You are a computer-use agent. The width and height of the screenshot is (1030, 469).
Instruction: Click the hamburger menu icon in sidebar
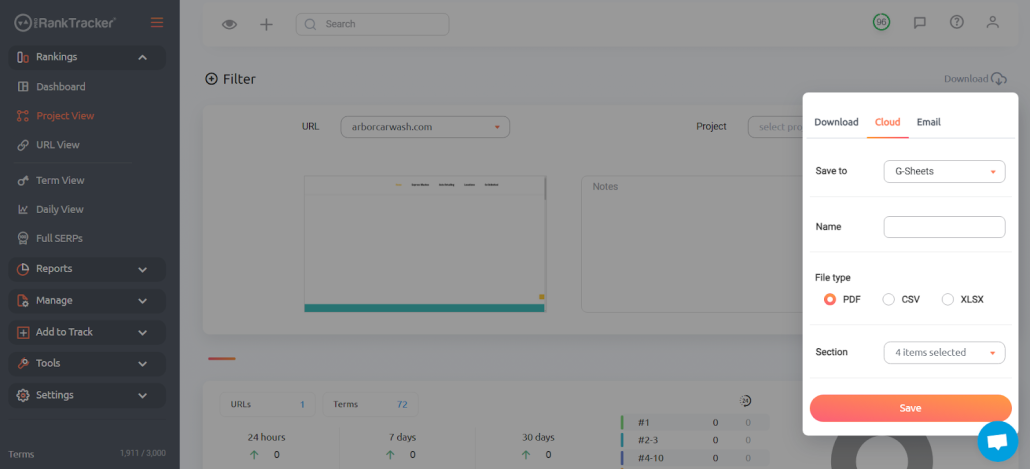[157, 22]
